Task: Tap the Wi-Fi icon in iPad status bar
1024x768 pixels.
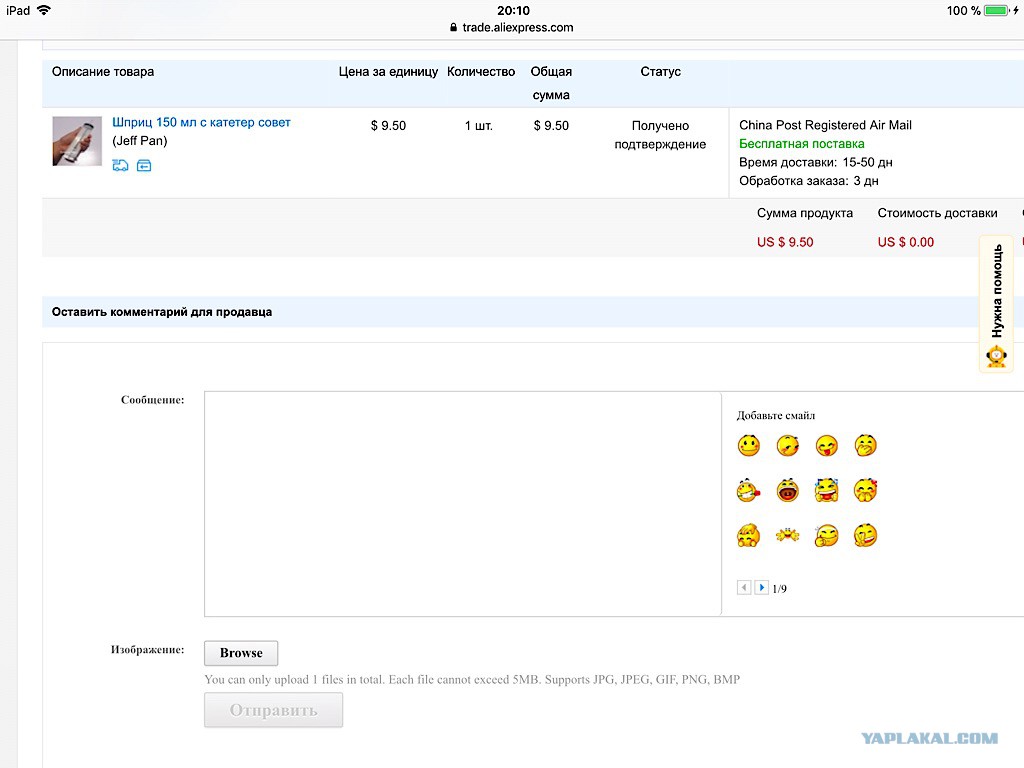Action: point(44,10)
